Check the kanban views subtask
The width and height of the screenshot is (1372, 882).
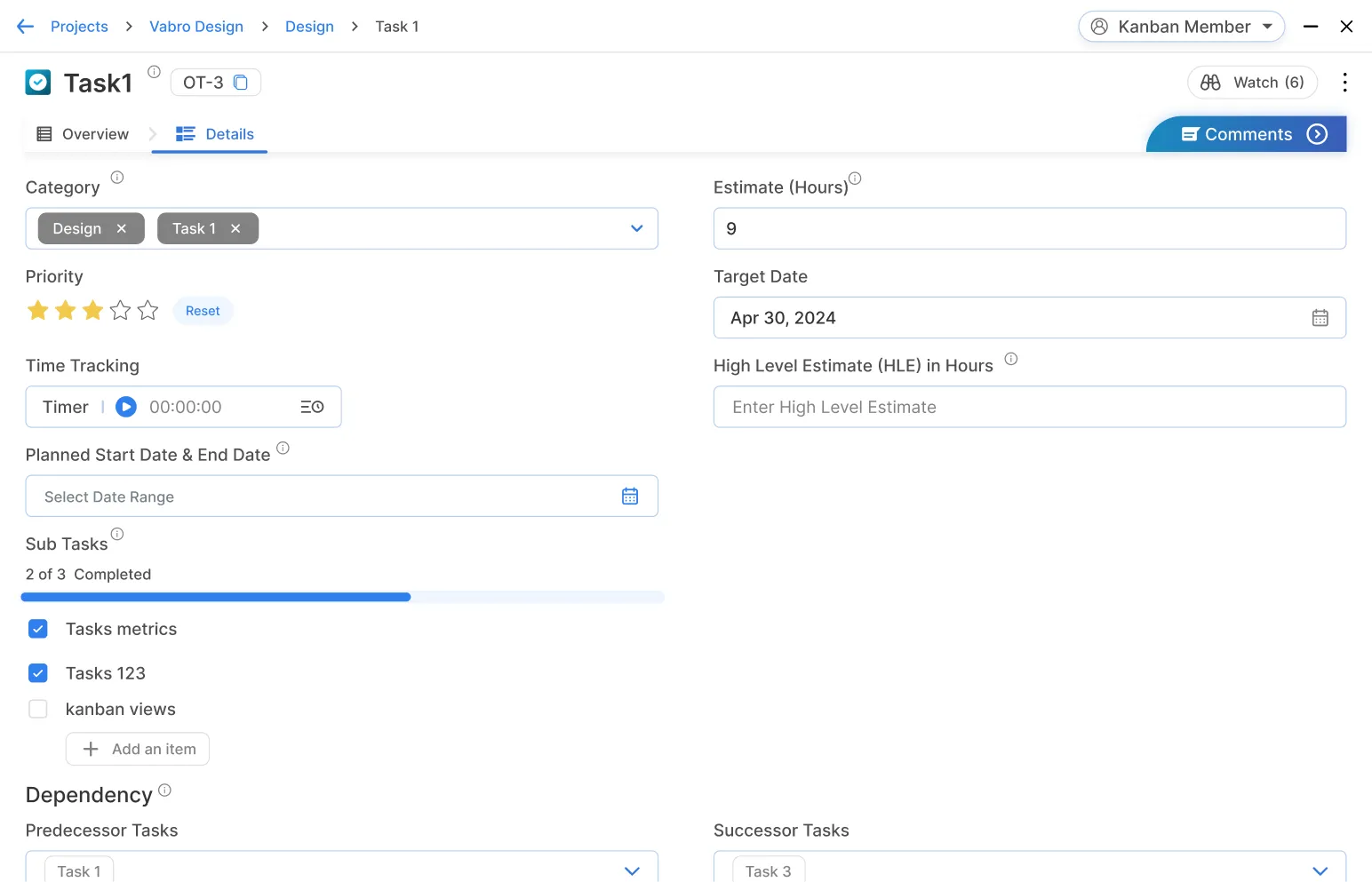(x=38, y=710)
